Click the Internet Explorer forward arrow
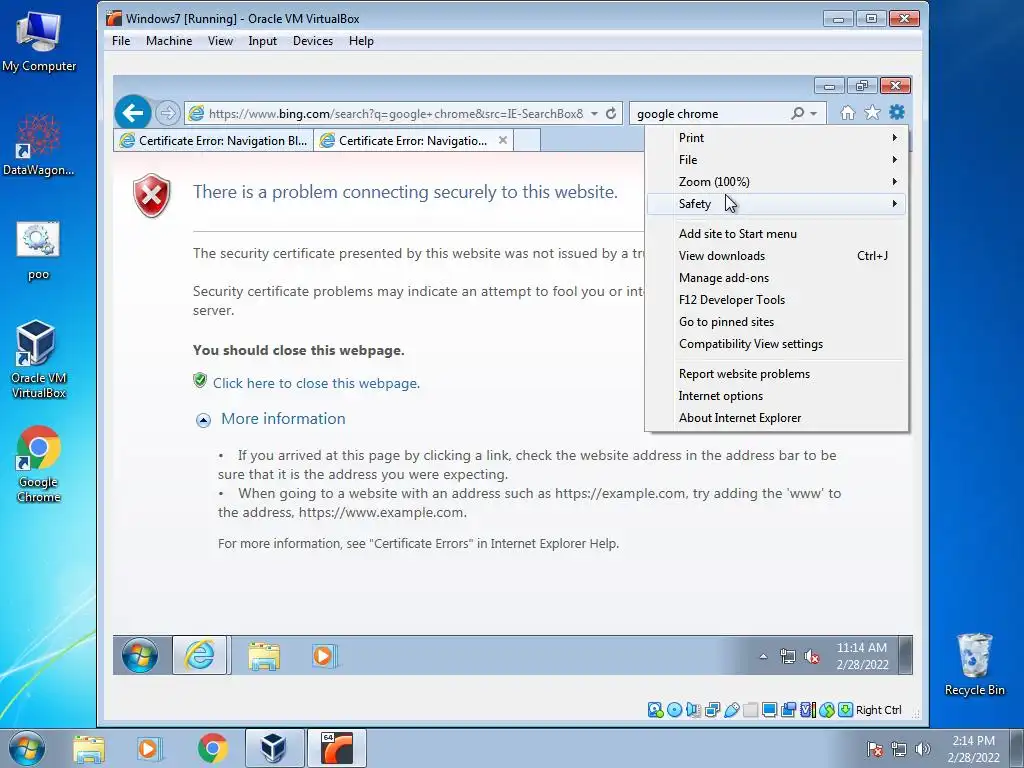 pyautogui.click(x=168, y=113)
